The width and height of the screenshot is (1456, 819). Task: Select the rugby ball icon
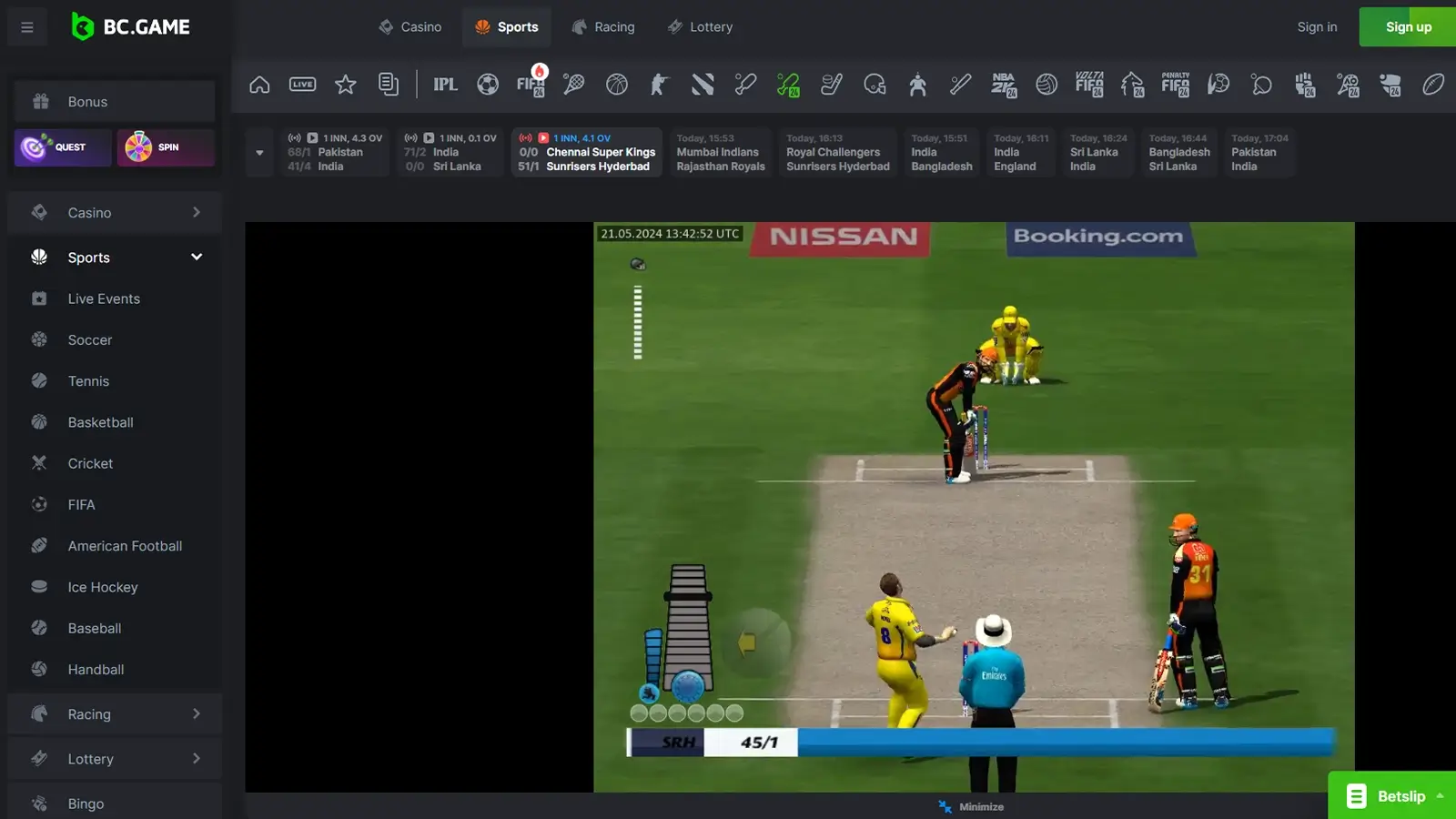coord(1433,85)
